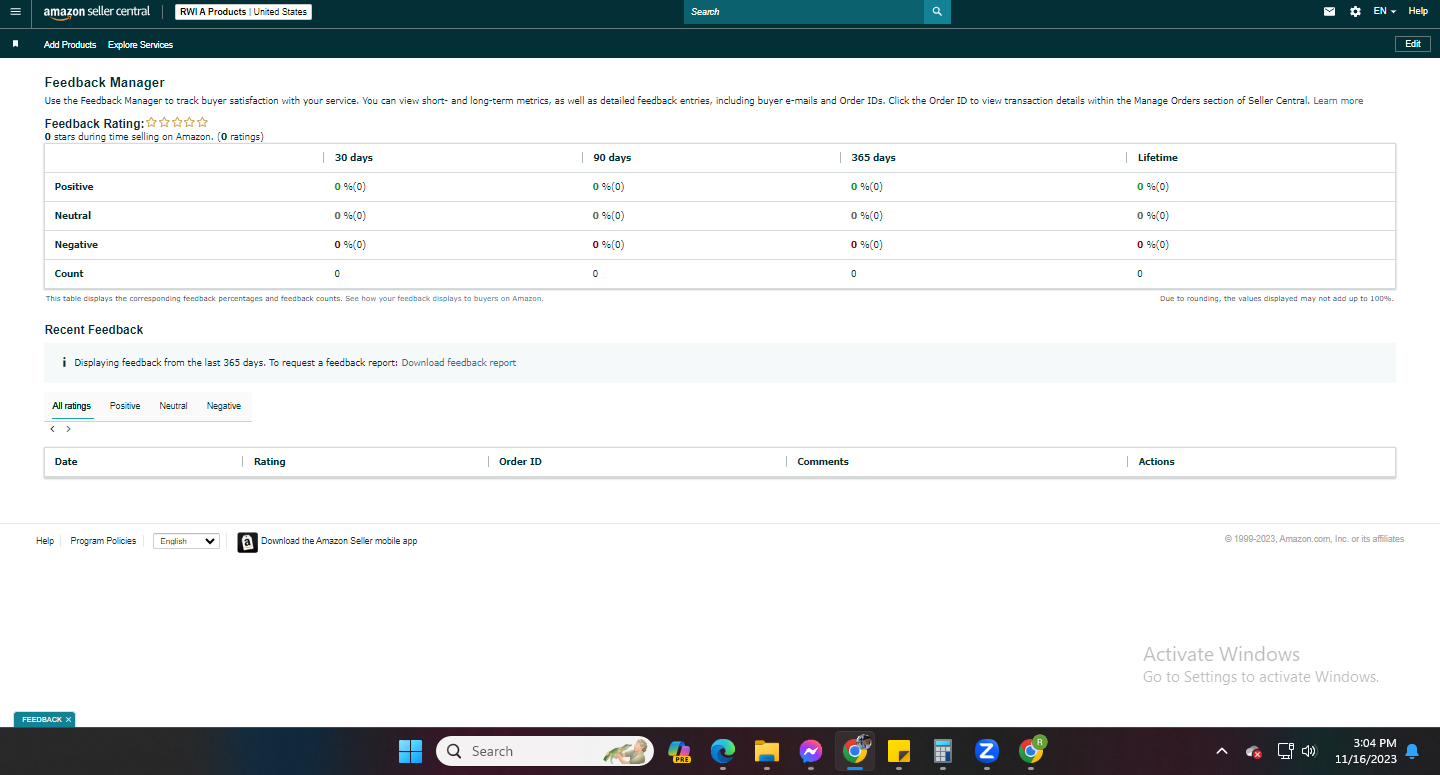Click the Rating column header

269,462
